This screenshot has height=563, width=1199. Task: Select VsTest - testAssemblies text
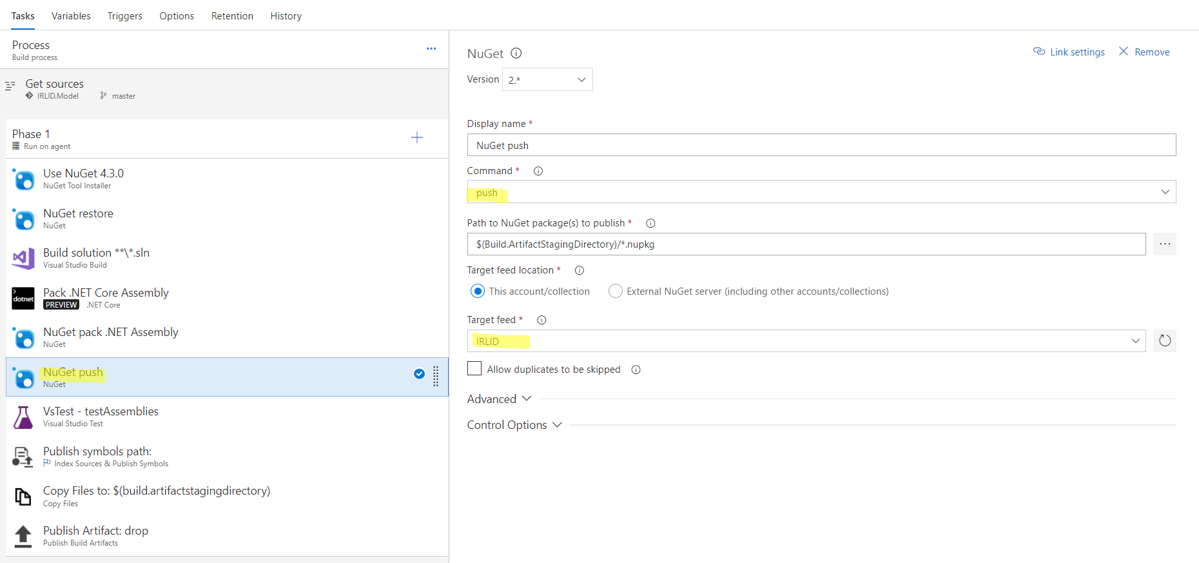(101, 412)
